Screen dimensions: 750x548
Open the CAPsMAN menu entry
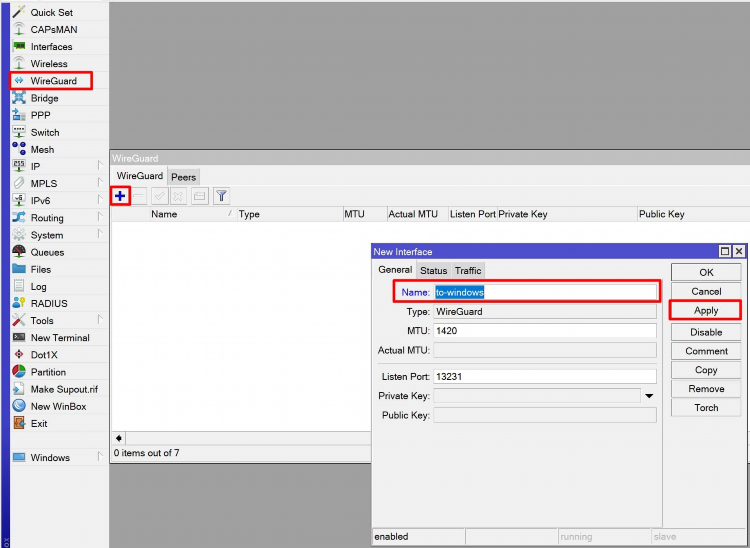point(54,30)
